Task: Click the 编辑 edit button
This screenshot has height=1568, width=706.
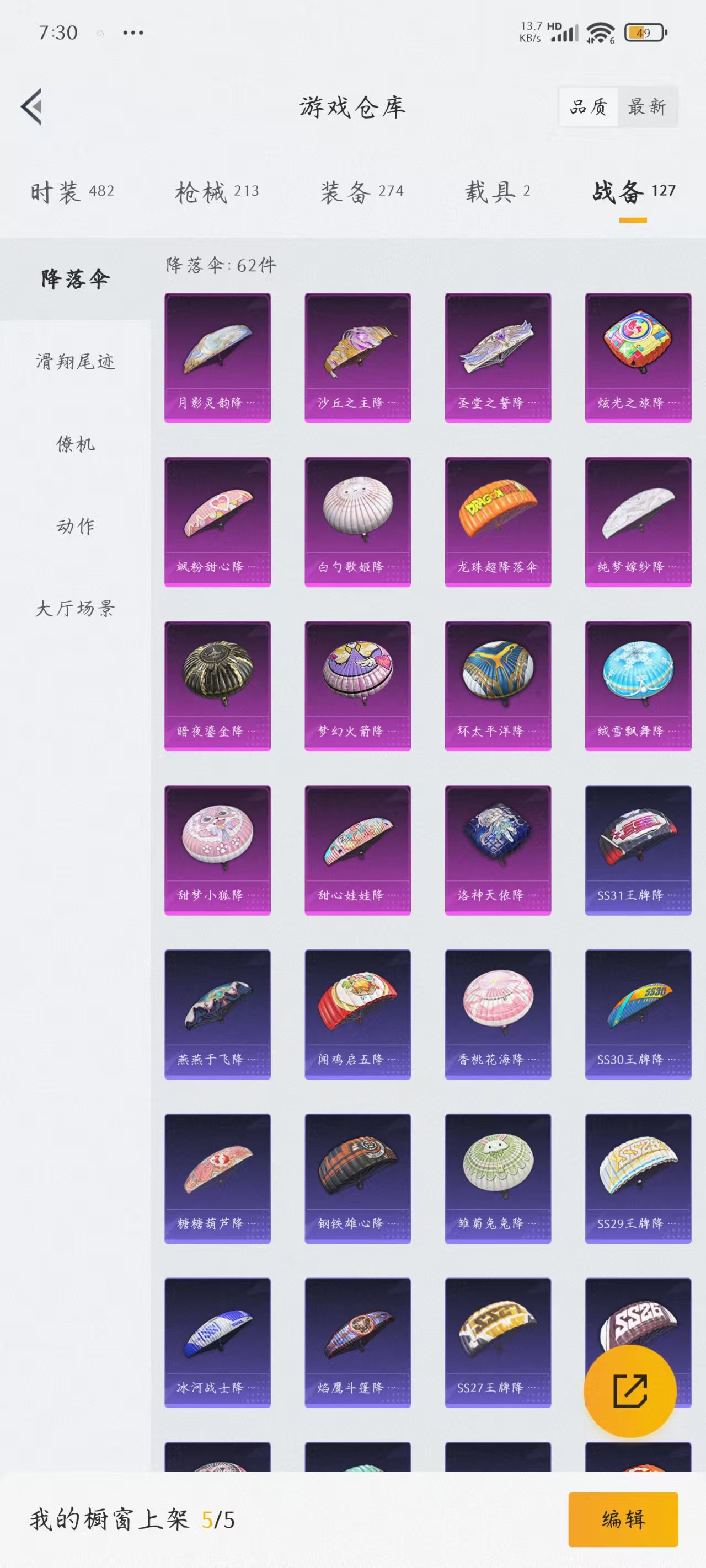Action: click(623, 1519)
